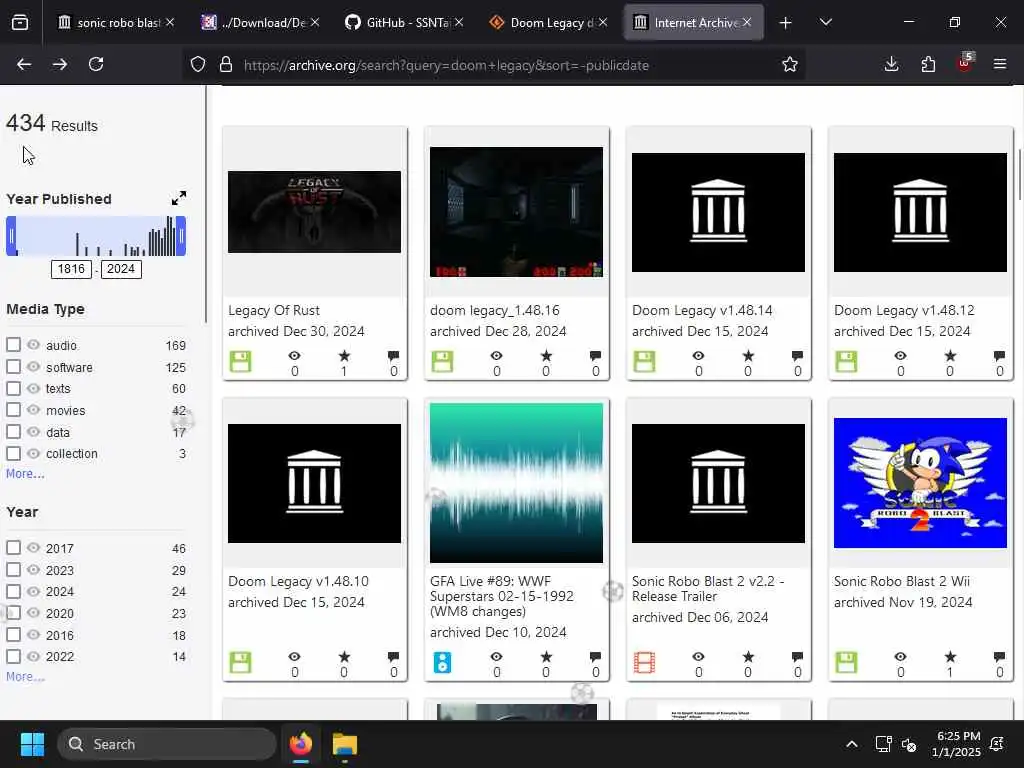The width and height of the screenshot is (1024, 768).
Task: Grab the right year range slider handle
Action: coord(181,236)
